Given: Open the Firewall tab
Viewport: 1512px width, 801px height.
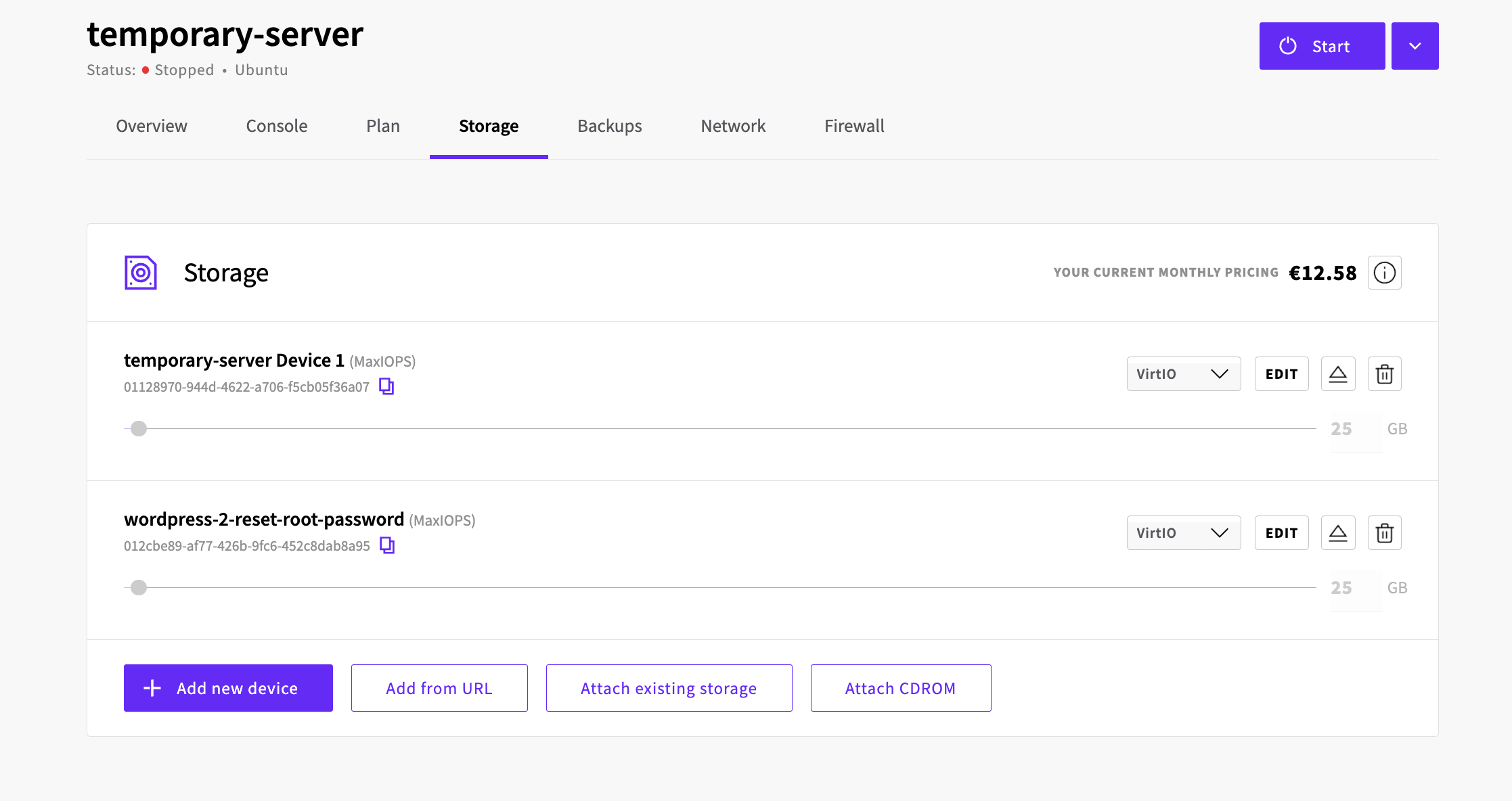Looking at the screenshot, I should coord(854,126).
